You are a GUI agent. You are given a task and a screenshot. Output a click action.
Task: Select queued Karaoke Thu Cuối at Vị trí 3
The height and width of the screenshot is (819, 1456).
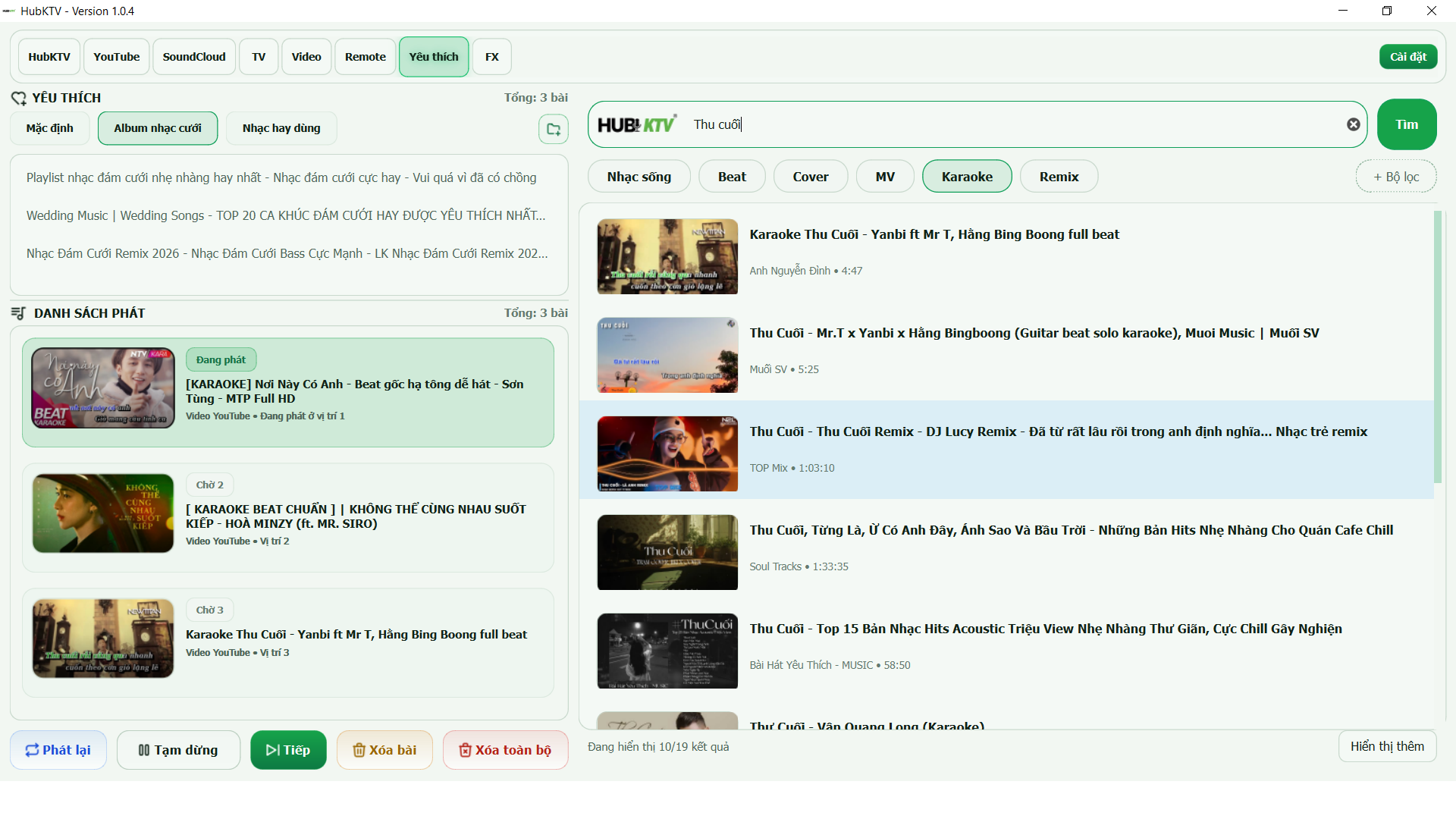pyautogui.click(x=288, y=642)
